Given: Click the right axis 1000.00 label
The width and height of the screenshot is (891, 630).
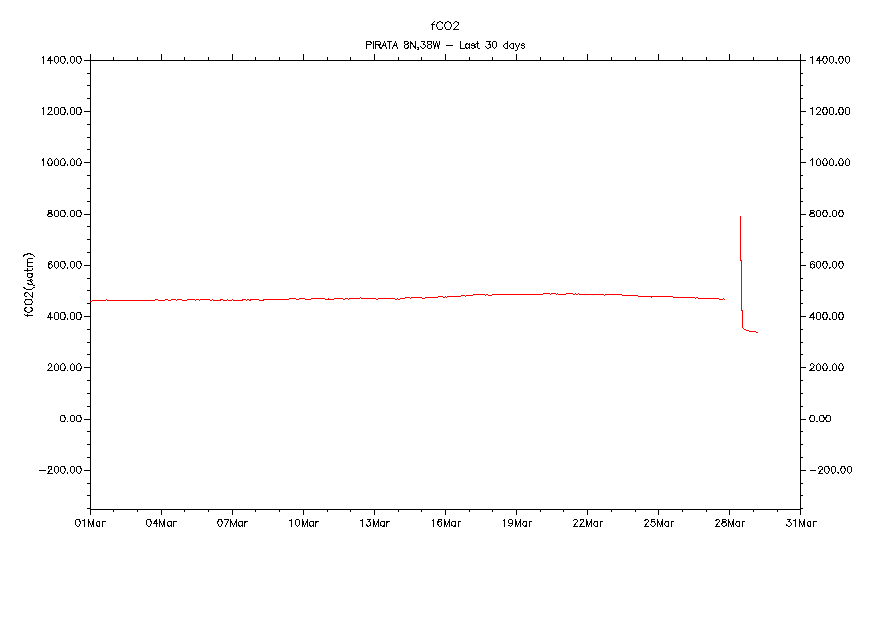Looking at the screenshot, I should [x=832, y=163].
